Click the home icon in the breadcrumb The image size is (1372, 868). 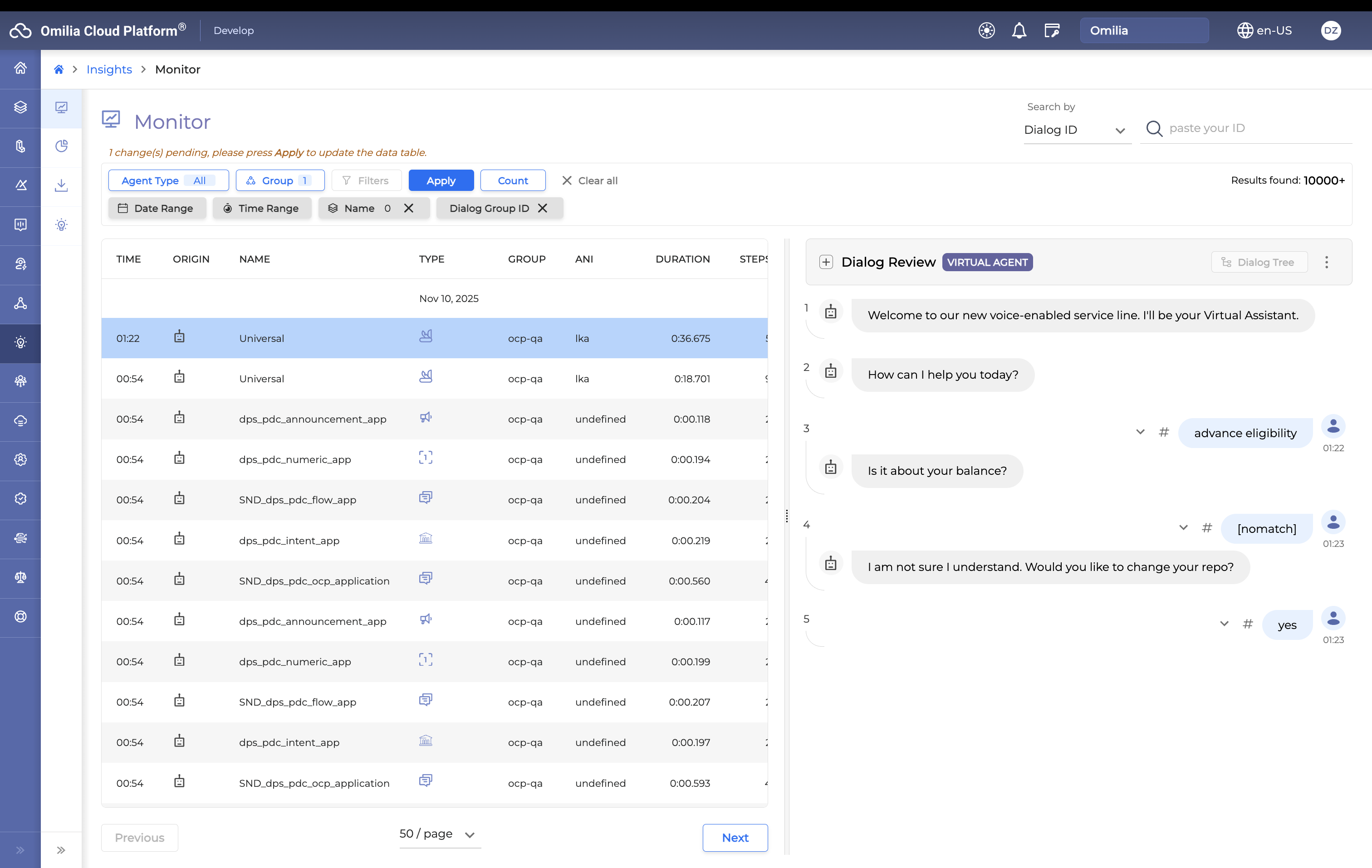pyautogui.click(x=58, y=69)
